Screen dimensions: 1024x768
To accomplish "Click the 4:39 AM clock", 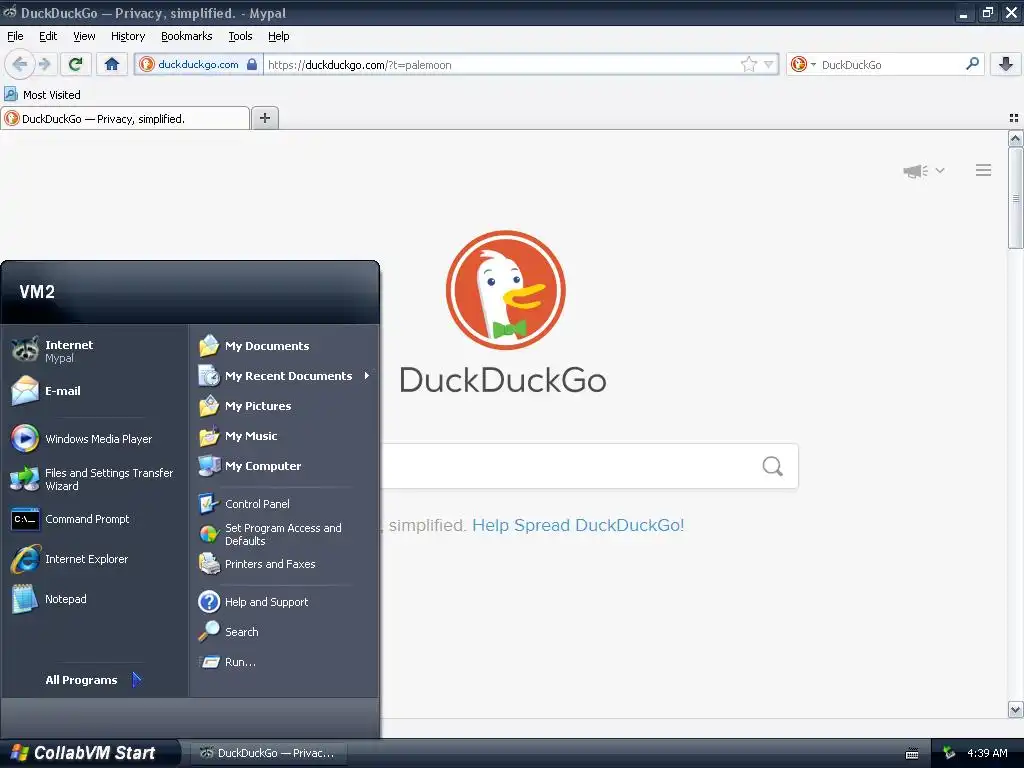I will pyautogui.click(x=987, y=753).
